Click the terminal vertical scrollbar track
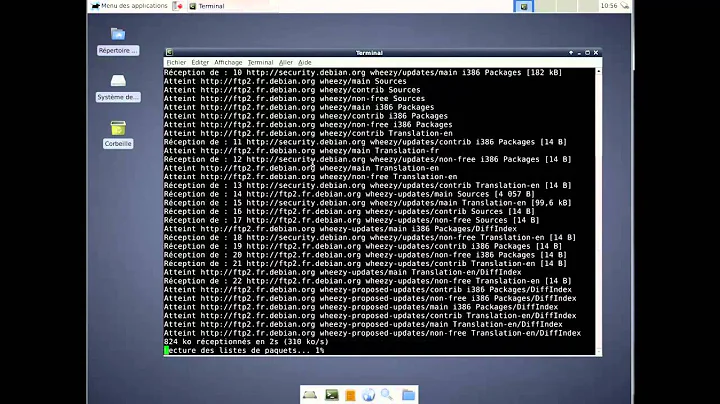 [x=598, y=211]
